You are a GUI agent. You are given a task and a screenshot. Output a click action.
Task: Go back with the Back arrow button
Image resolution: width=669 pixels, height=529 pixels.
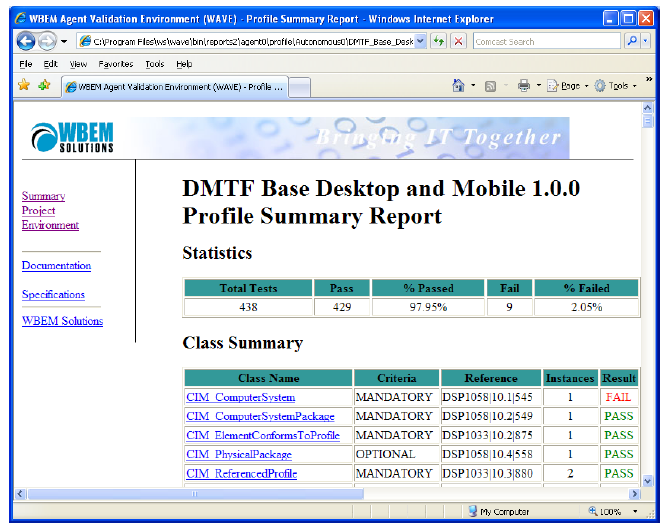(x=26, y=41)
